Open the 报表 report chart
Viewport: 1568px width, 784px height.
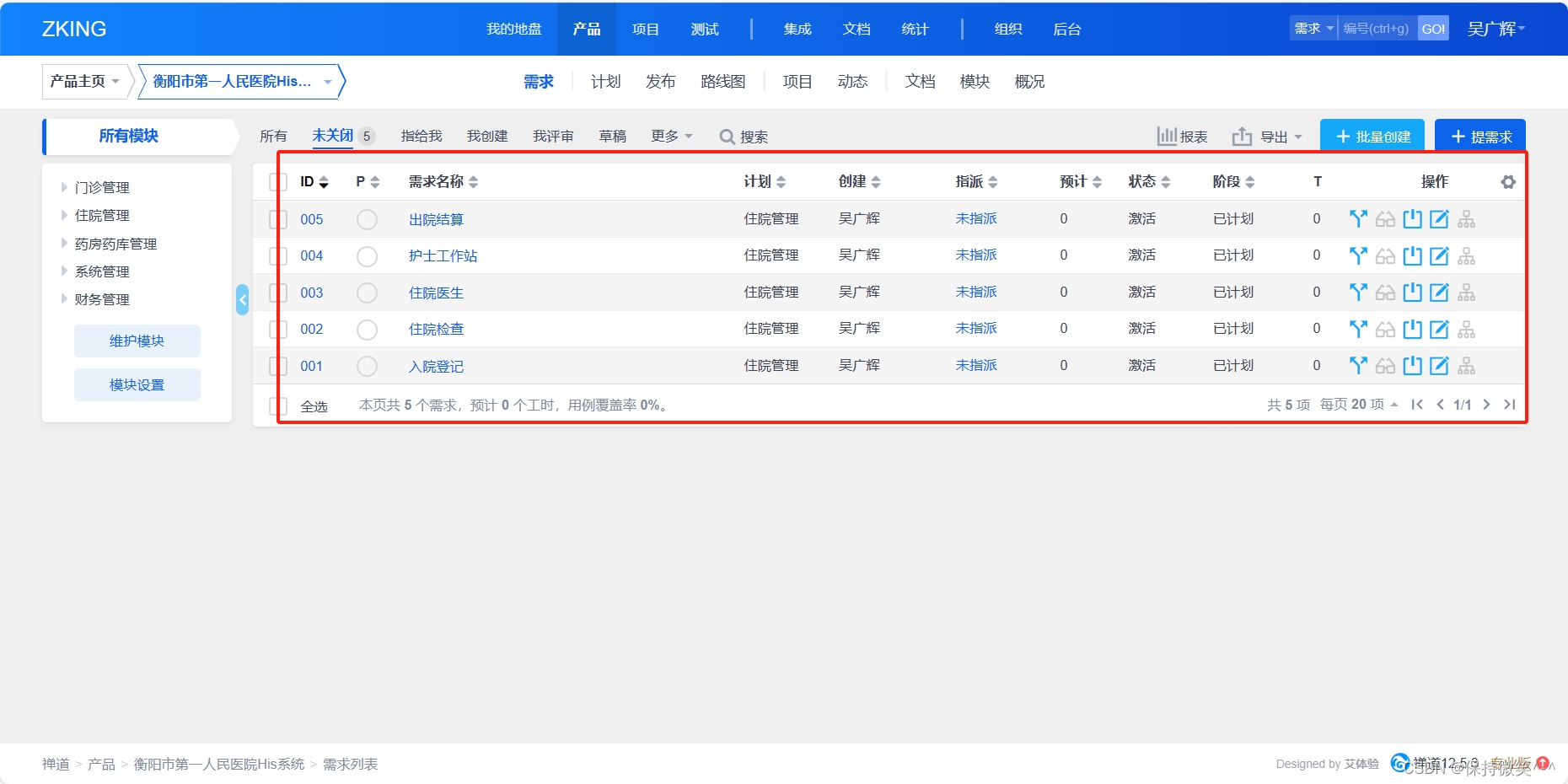coord(1182,137)
